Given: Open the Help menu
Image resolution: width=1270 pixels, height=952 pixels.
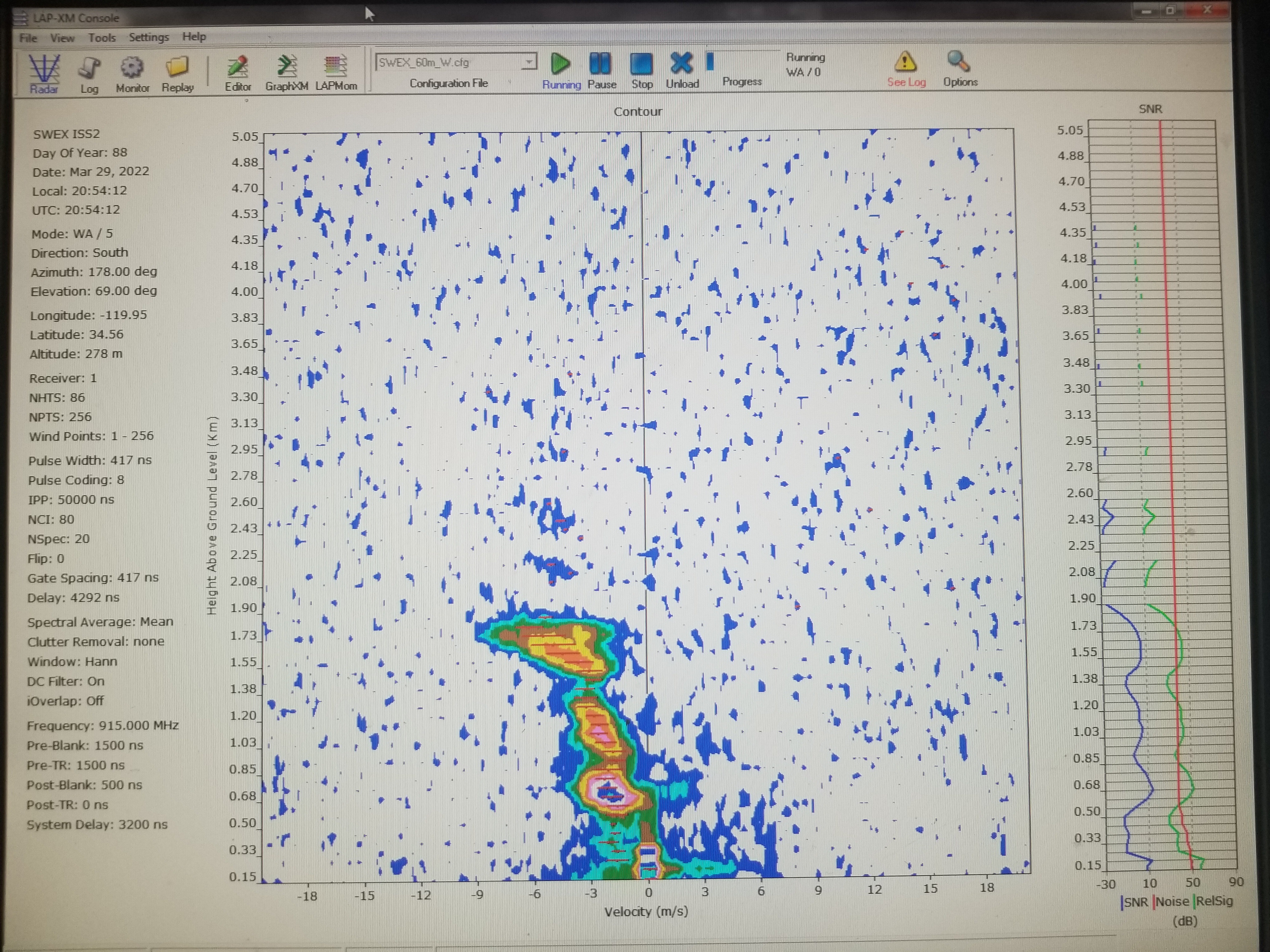Looking at the screenshot, I should coord(194,37).
